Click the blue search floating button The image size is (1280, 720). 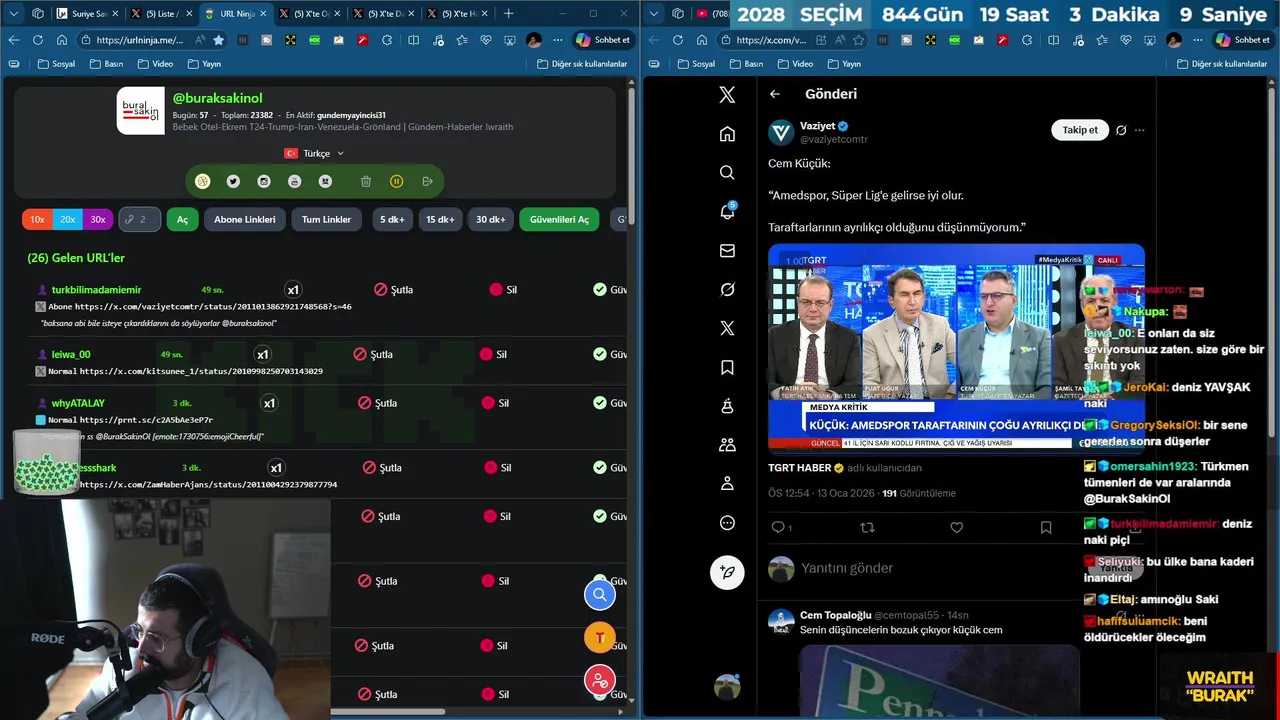[600, 594]
